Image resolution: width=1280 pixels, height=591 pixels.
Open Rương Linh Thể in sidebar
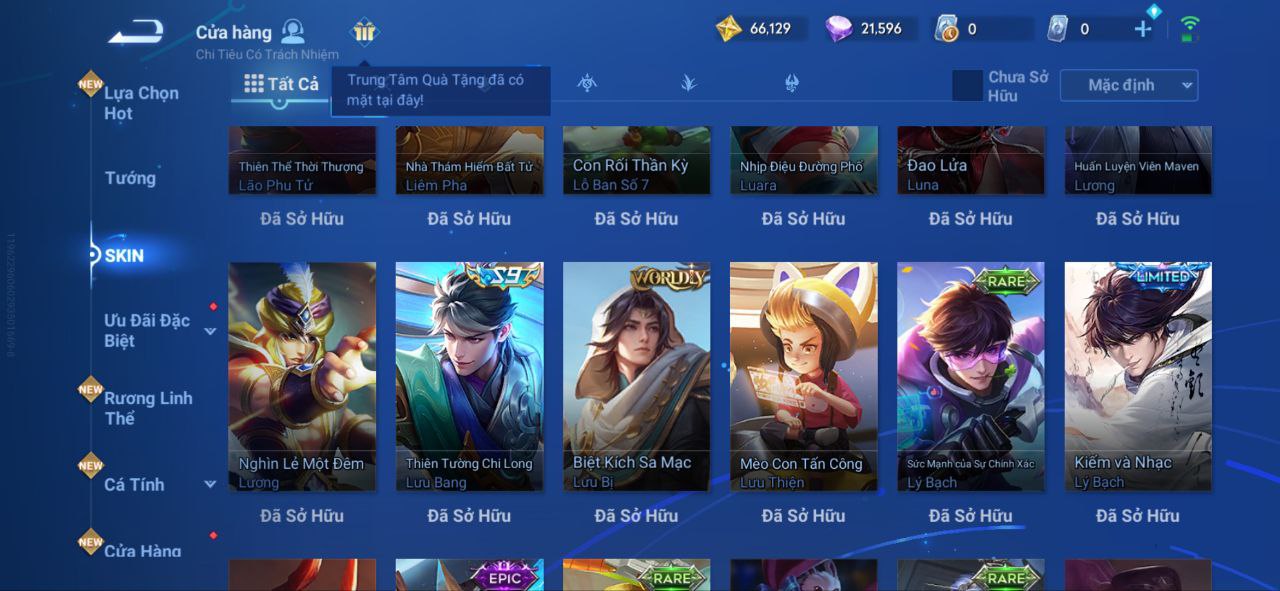(148, 408)
